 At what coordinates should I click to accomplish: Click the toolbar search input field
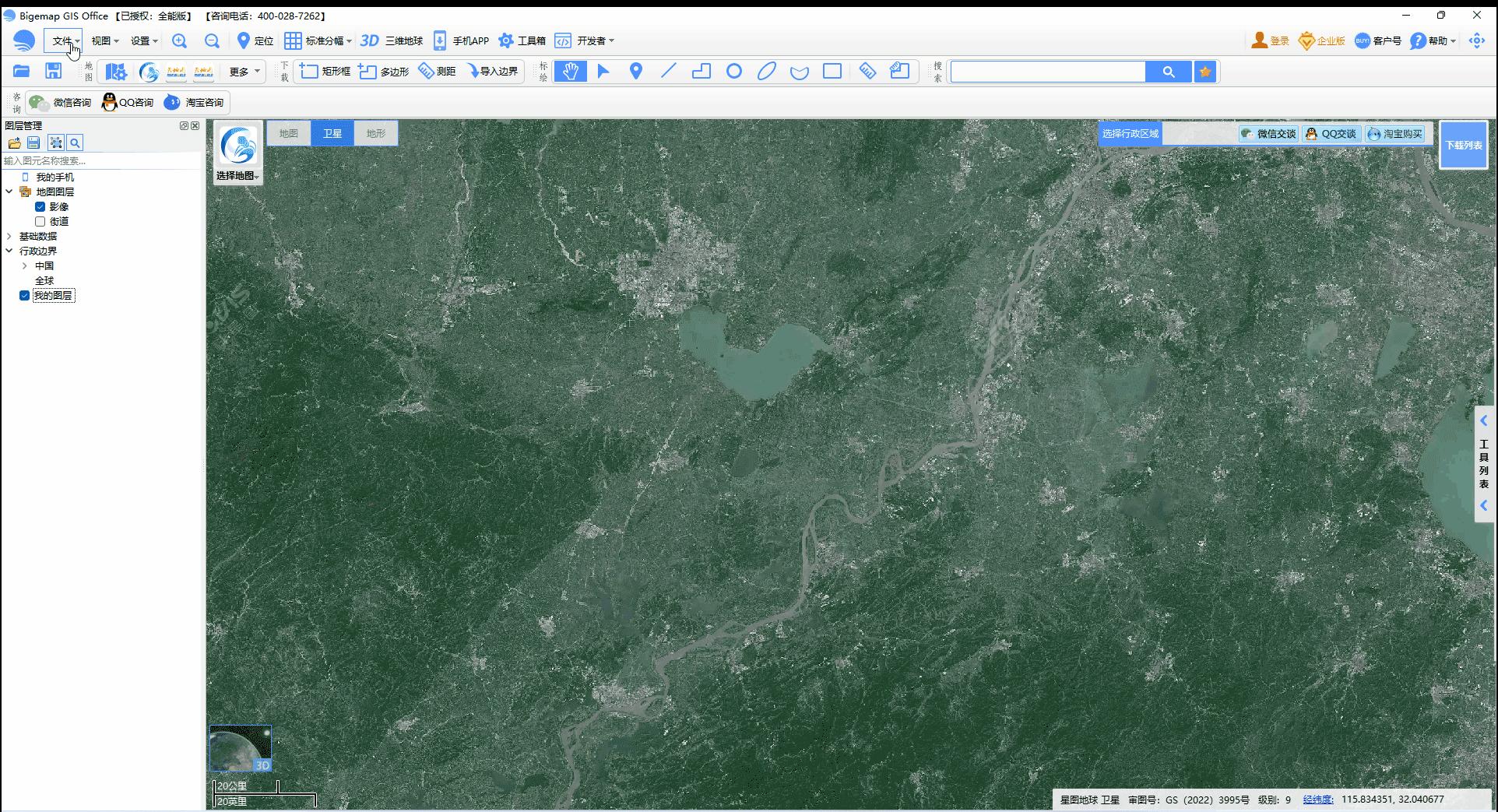tap(1048, 72)
